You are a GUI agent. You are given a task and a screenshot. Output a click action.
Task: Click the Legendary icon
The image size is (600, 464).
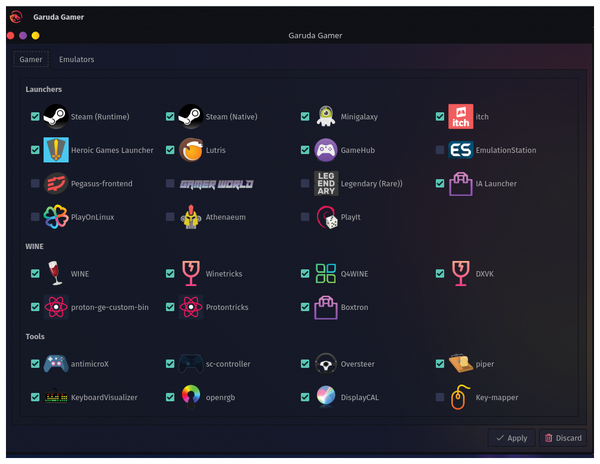coord(326,184)
